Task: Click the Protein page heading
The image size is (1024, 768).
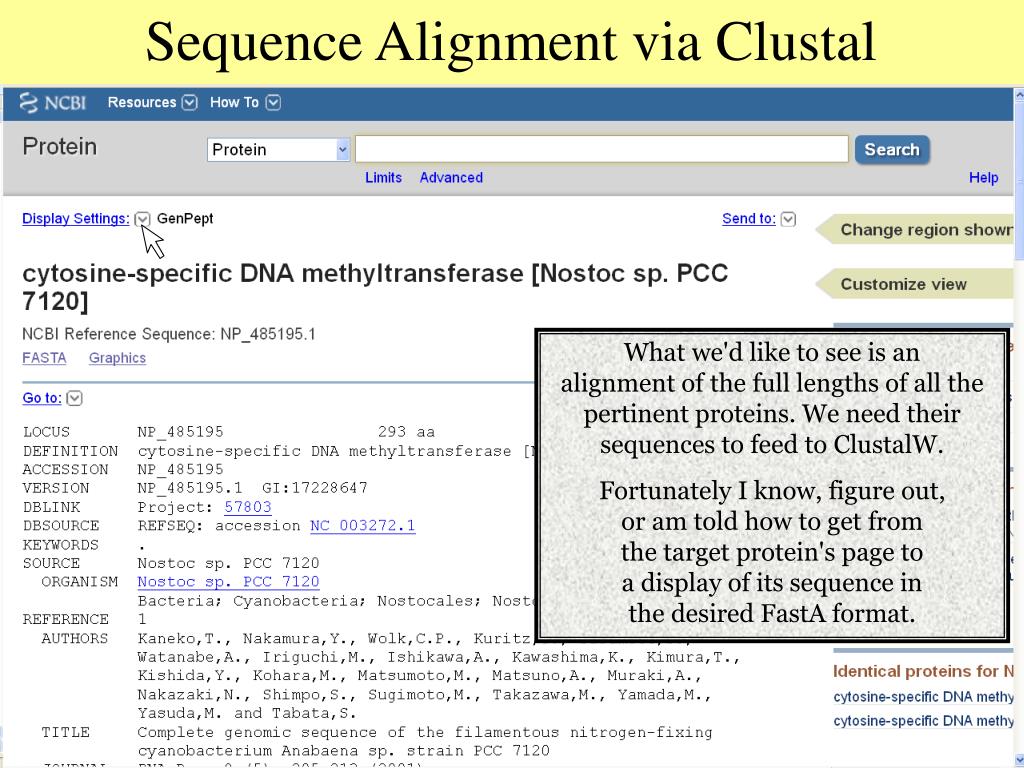Action: 59,146
